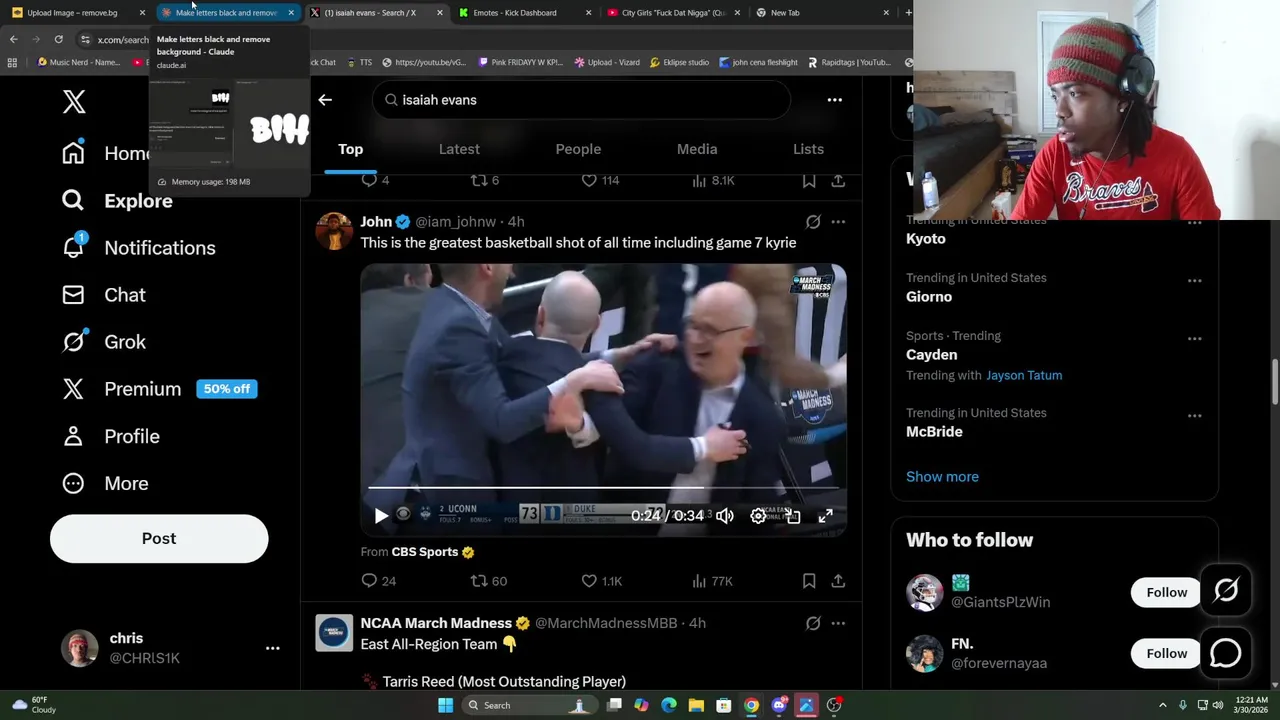View analytics showing 8.1K views
Image resolution: width=1280 pixels, height=720 pixels.
tap(713, 180)
